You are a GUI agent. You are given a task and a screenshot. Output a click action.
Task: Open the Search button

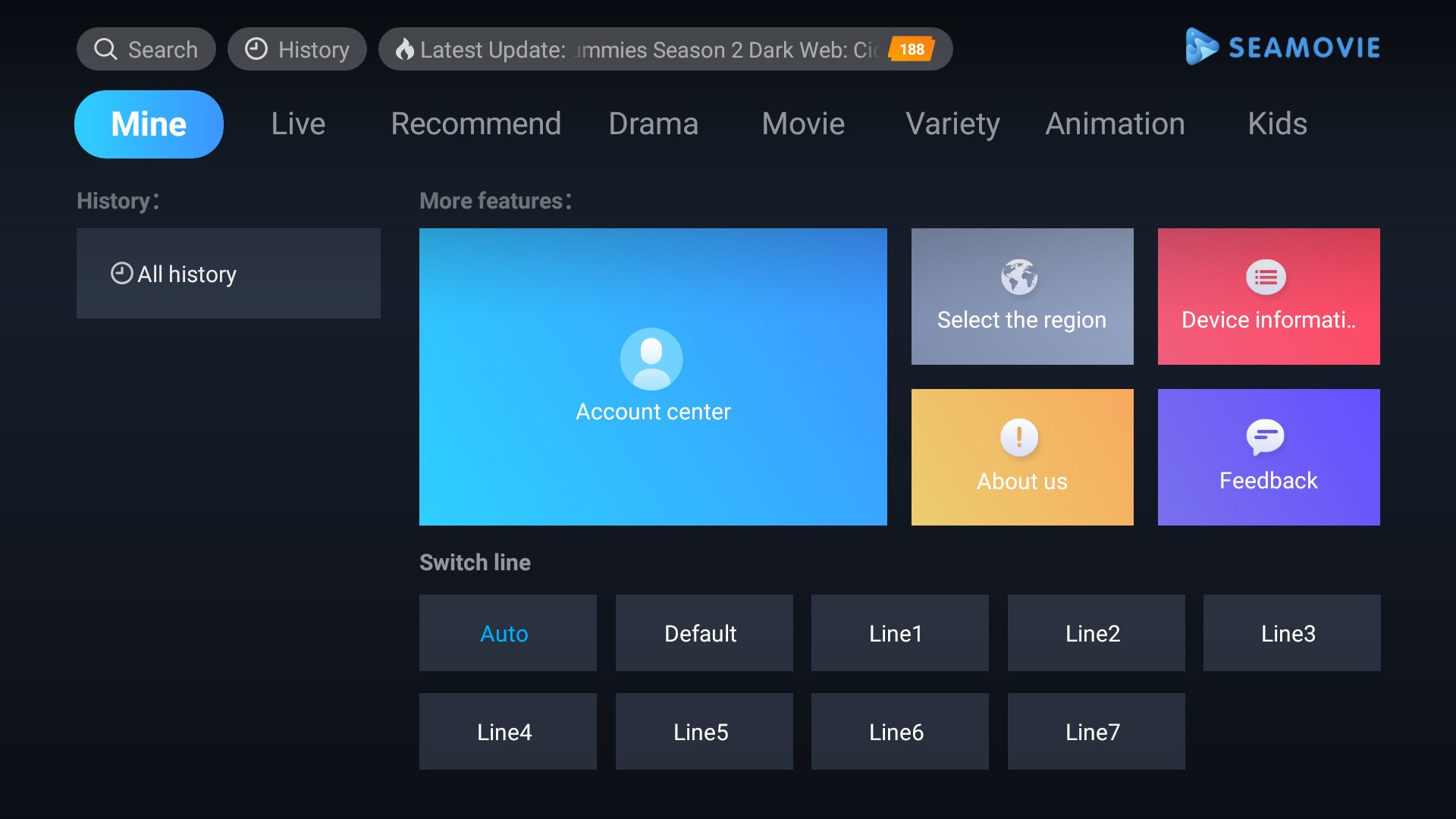pos(146,49)
